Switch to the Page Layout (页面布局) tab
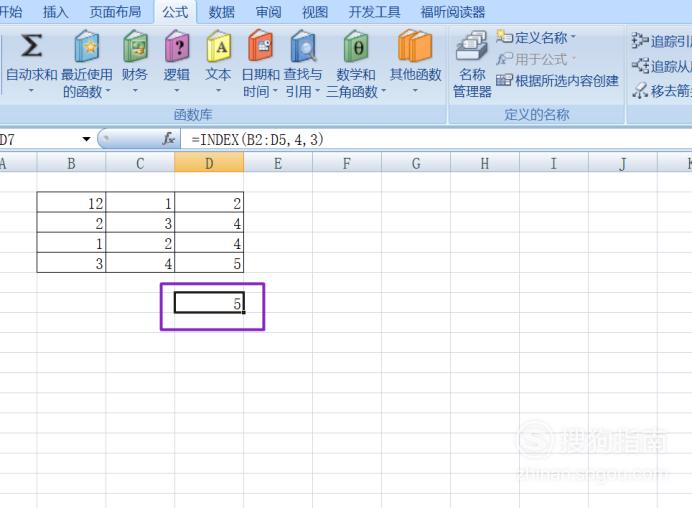This screenshot has height=508, width=692. pos(115,12)
